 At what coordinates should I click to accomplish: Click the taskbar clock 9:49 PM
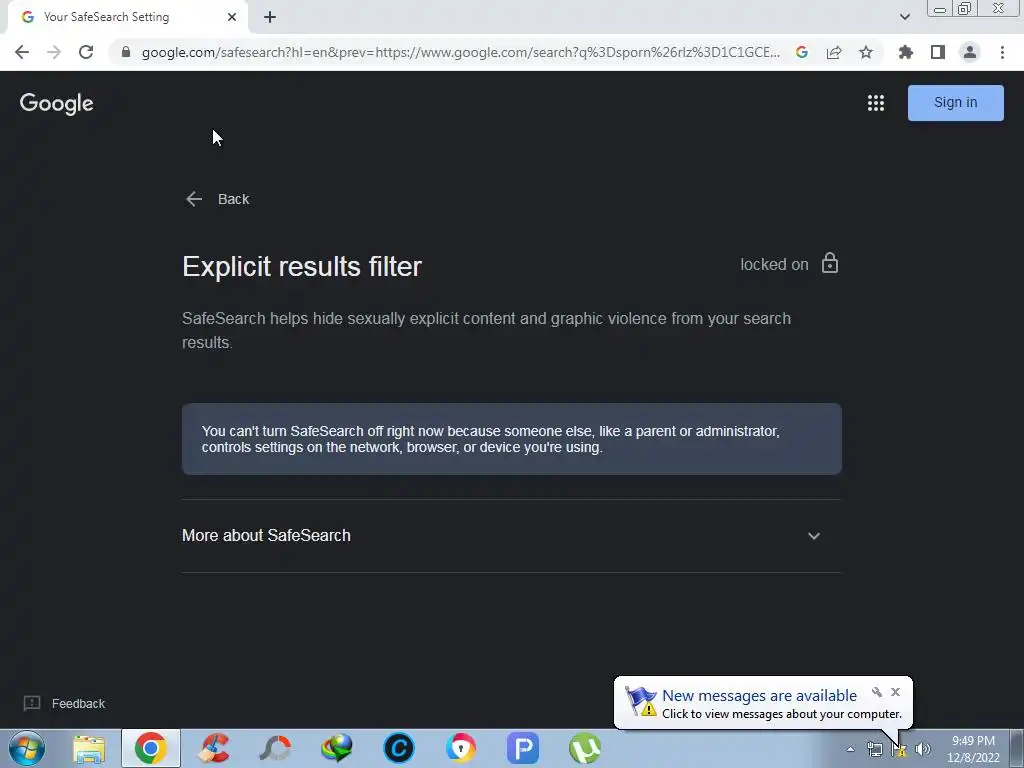click(x=973, y=749)
